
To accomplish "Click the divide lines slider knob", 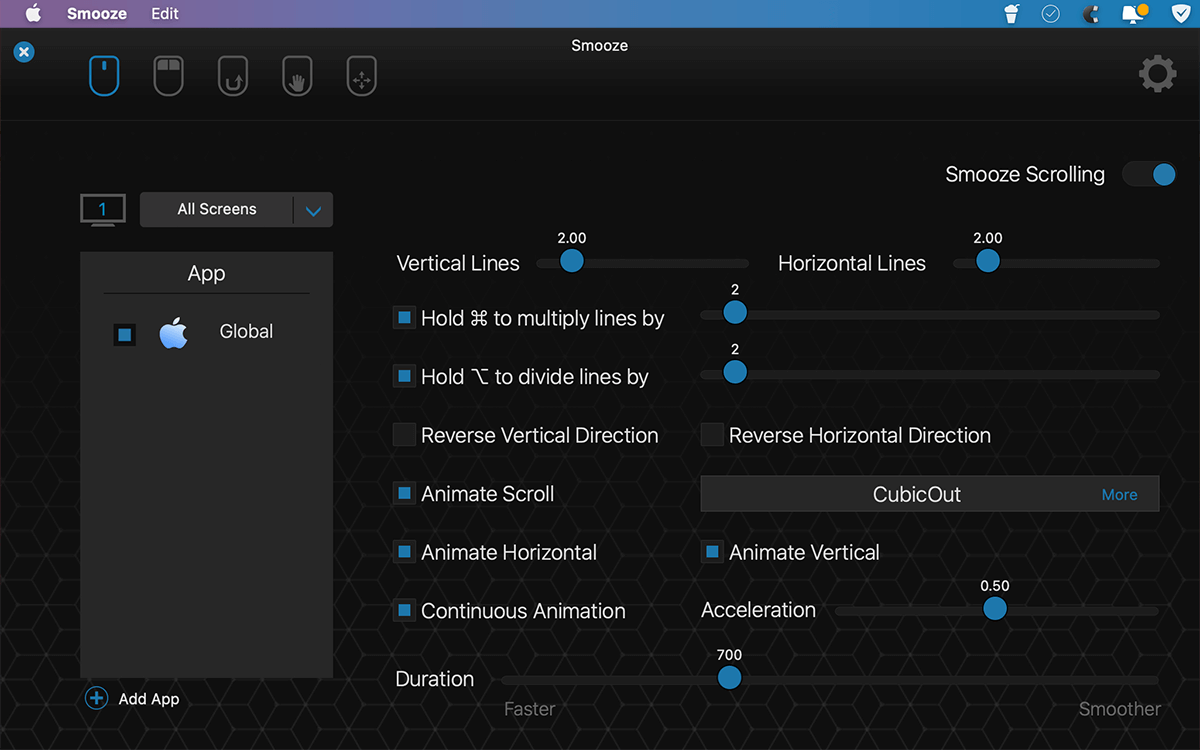I will [735, 372].
